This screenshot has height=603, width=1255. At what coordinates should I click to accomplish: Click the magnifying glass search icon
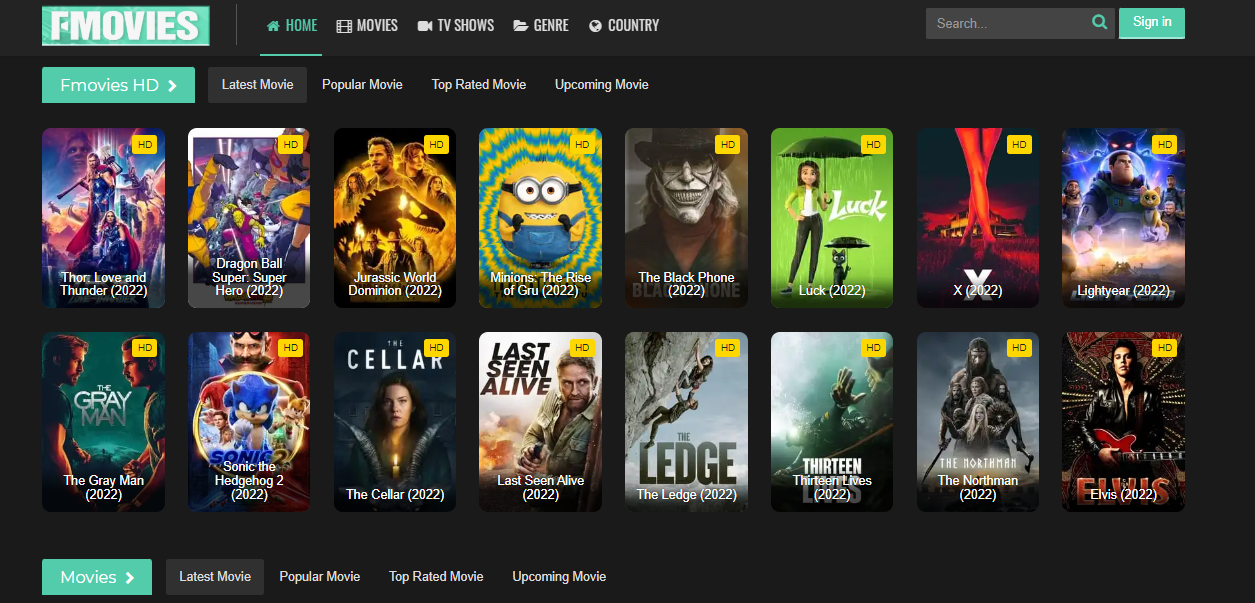tap(1098, 22)
